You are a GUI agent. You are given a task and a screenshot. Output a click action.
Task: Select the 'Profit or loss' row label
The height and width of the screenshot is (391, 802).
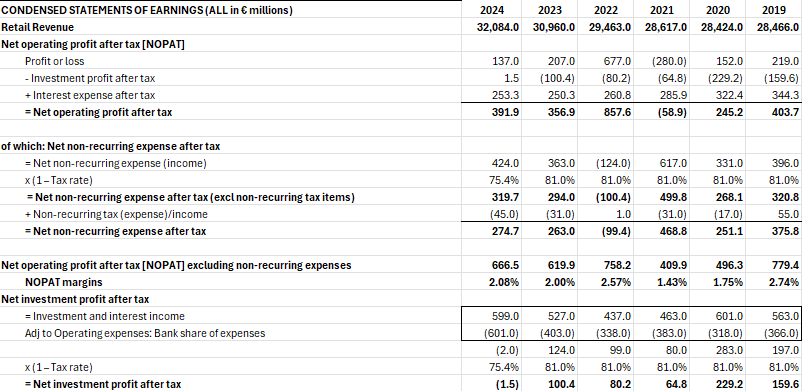[55, 61]
